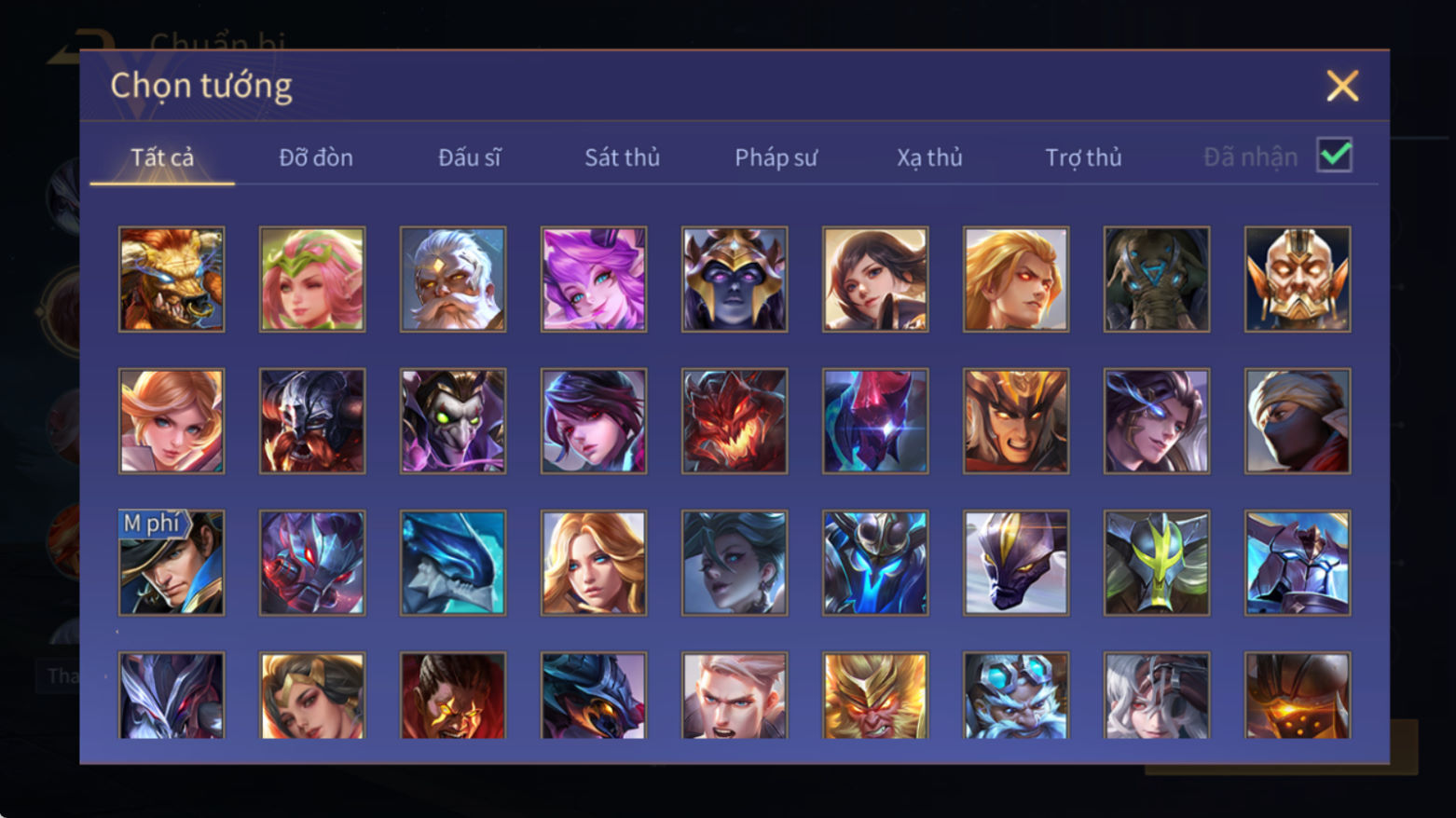Select the red fire demon hero

tap(735, 421)
